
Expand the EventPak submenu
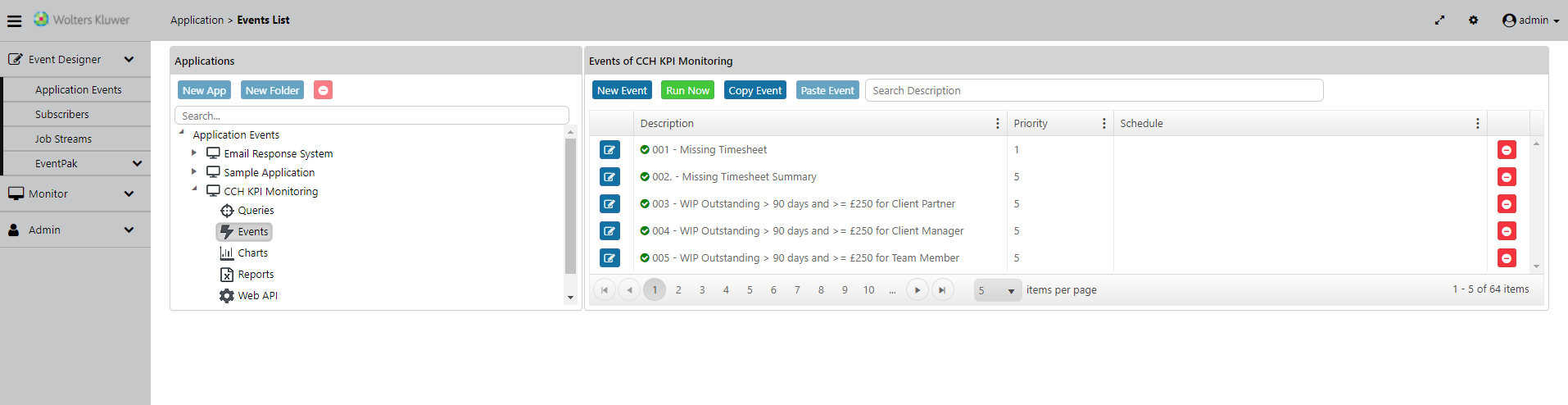pos(137,163)
